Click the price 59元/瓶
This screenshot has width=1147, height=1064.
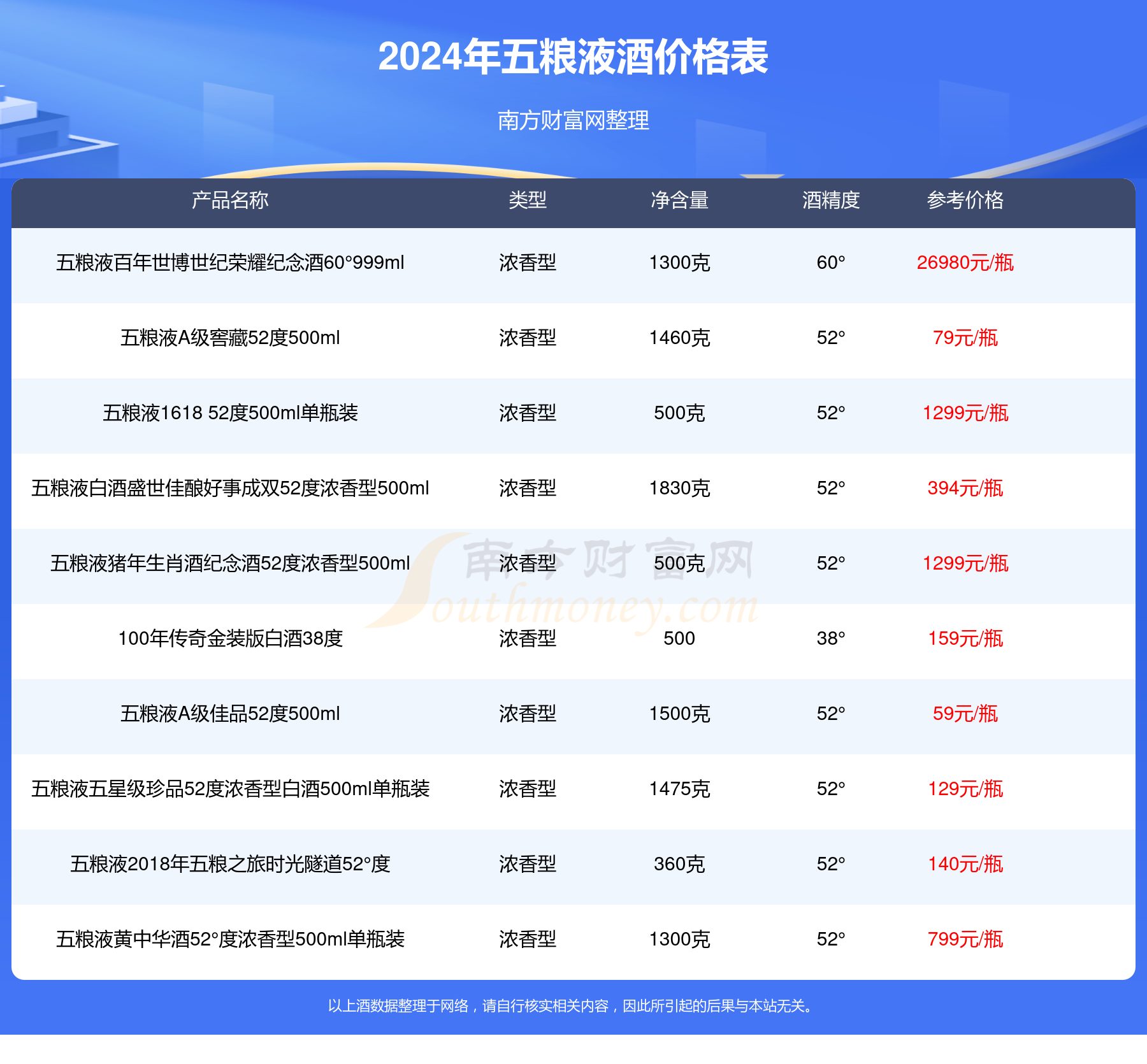point(965,714)
